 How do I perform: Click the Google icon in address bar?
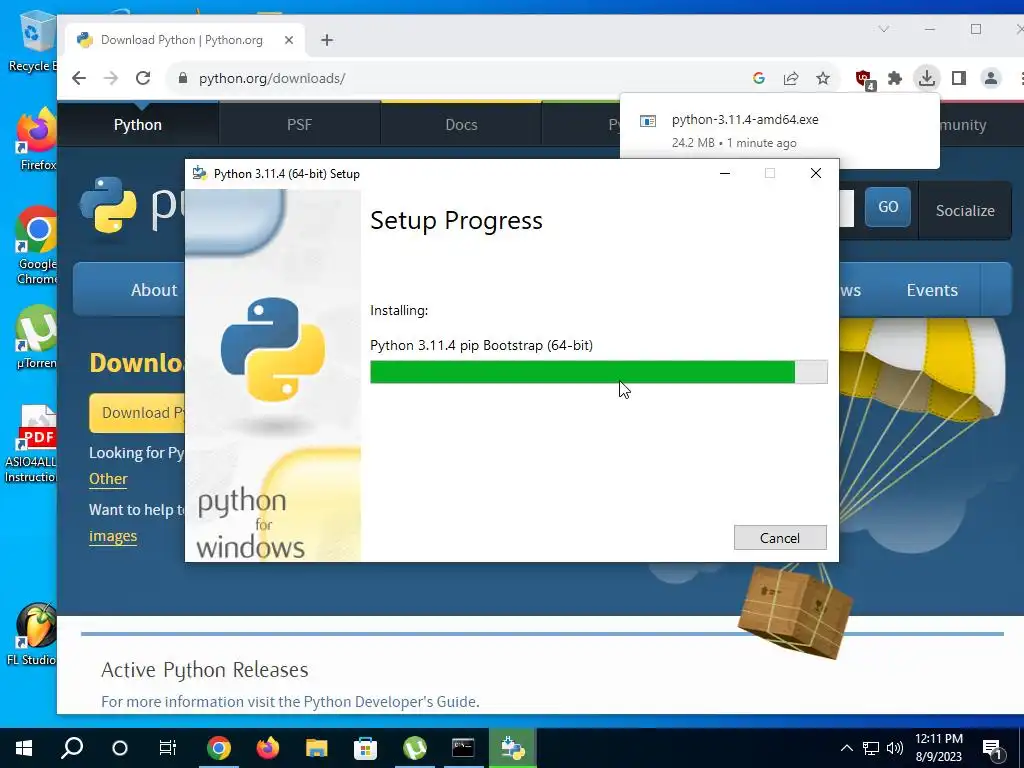(758, 78)
